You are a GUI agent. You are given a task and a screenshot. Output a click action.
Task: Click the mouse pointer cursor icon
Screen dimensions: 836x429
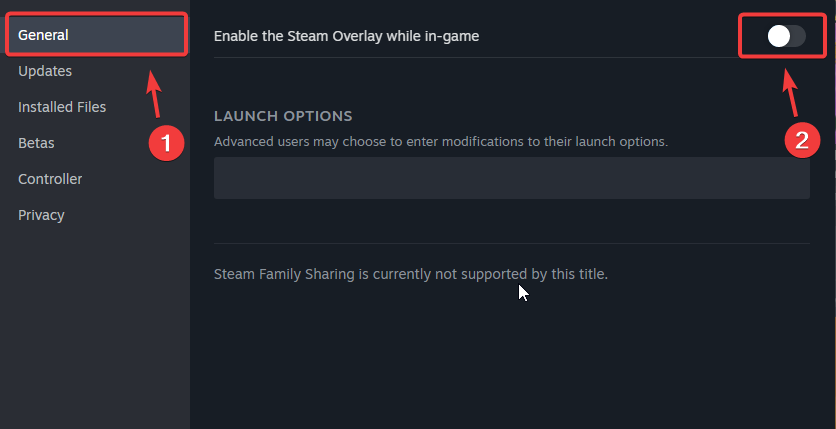pyautogui.click(x=523, y=292)
